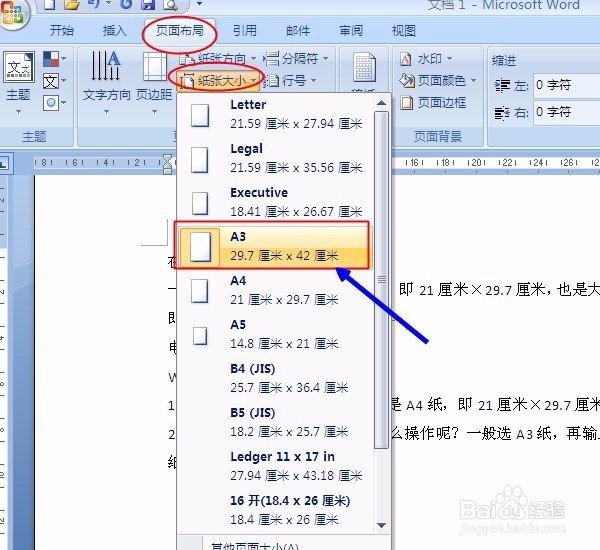Viewport: 600px width, 550px height.
Task: Select Ledger 11 x 17 in size
Action: (276, 467)
